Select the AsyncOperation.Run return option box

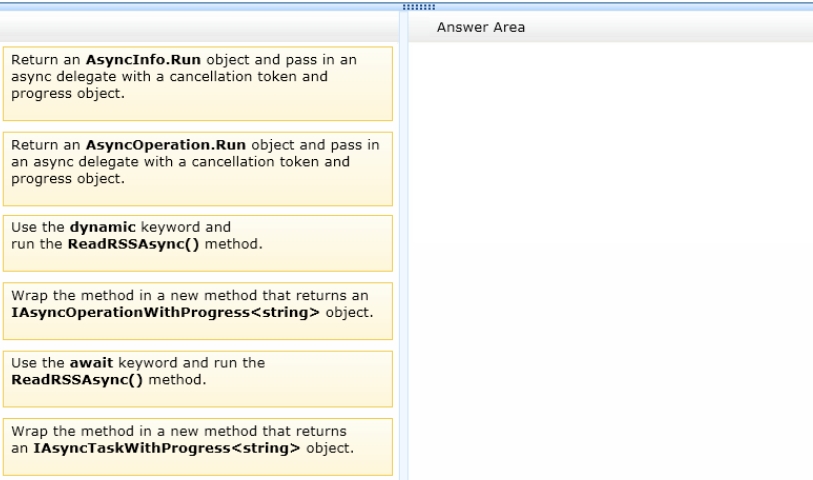tap(198, 169)
